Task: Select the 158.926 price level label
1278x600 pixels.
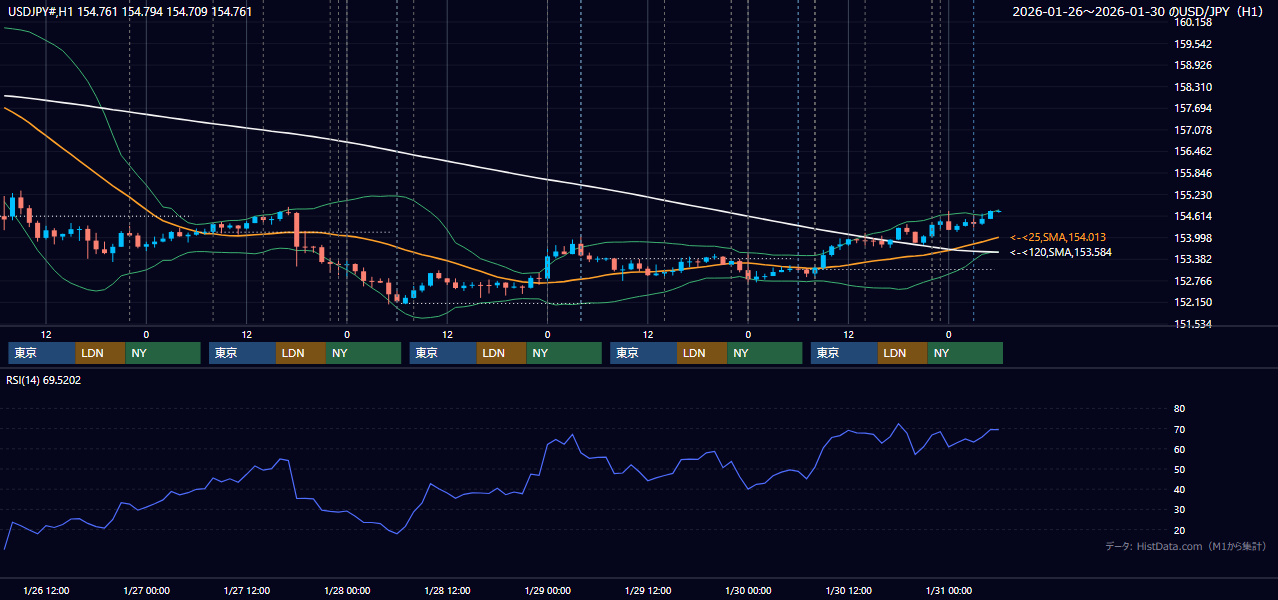Action: [1193, 65]
